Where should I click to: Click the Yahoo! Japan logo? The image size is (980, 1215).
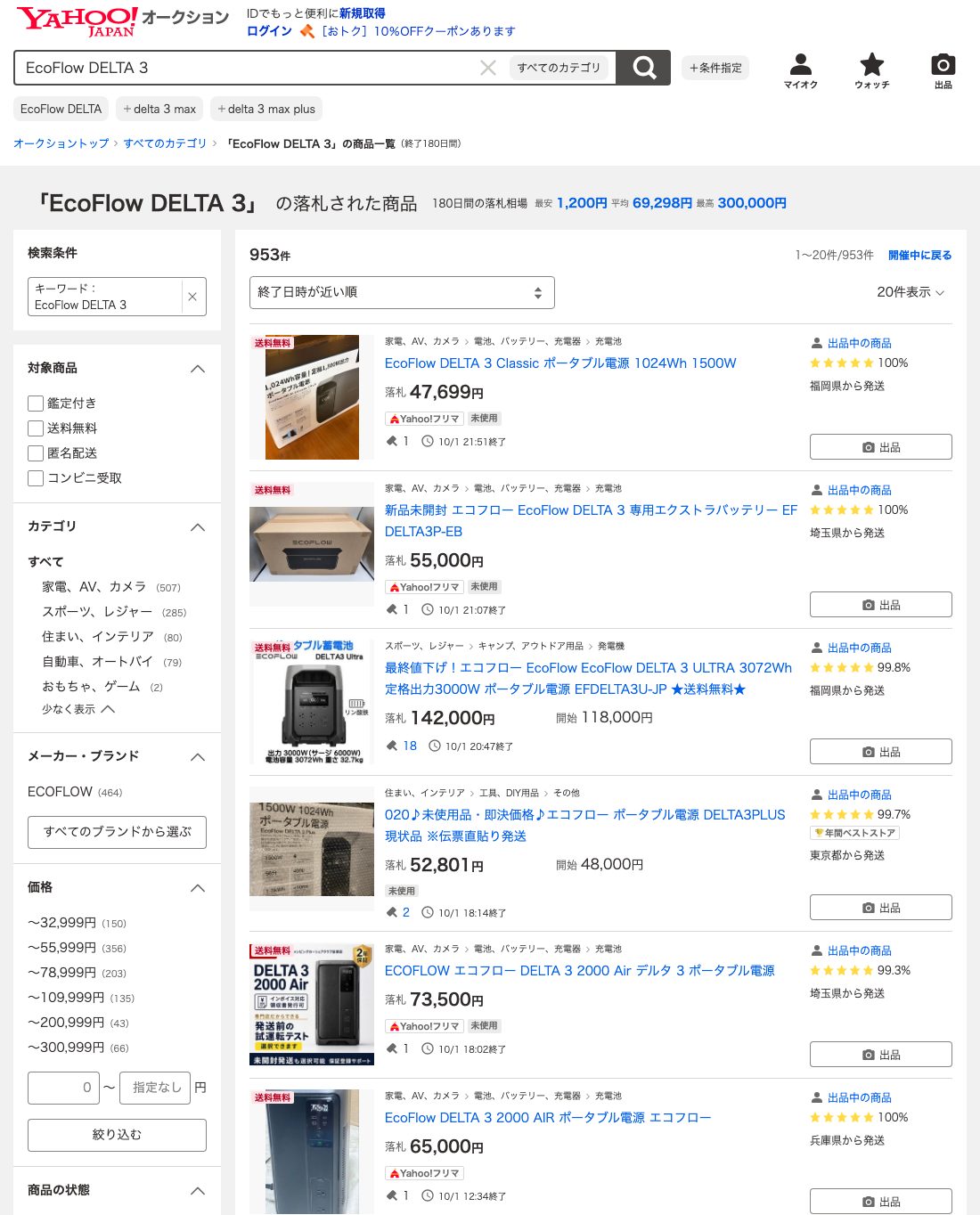click(78, 21)
